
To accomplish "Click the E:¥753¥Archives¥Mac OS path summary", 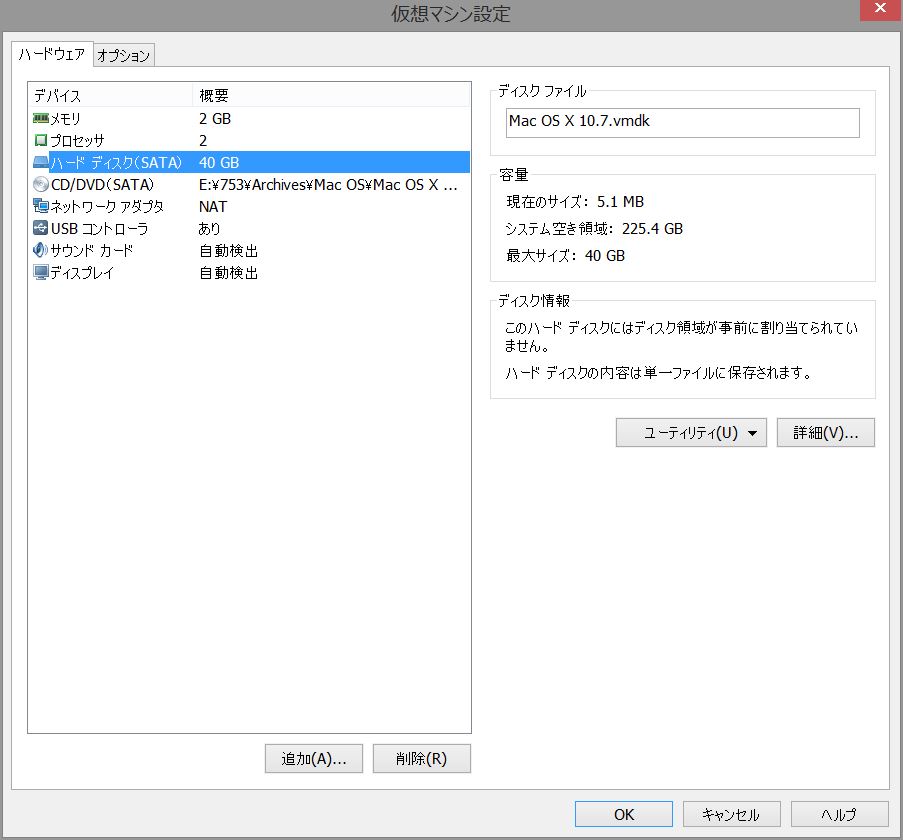I will [328, 184].
